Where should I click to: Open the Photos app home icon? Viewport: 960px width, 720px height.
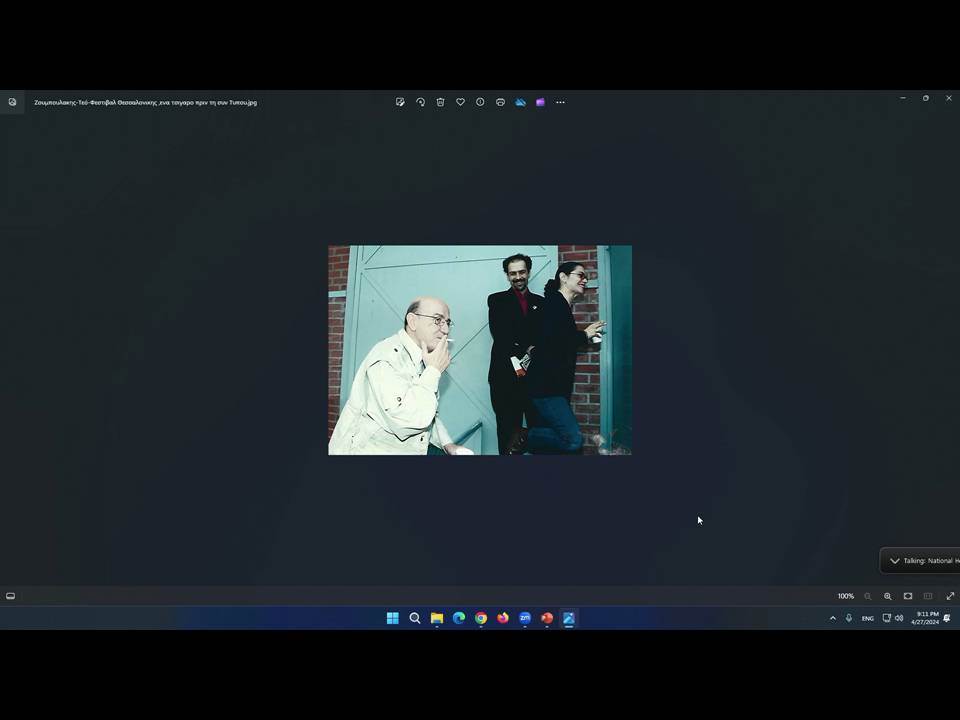tap(12, 102)
